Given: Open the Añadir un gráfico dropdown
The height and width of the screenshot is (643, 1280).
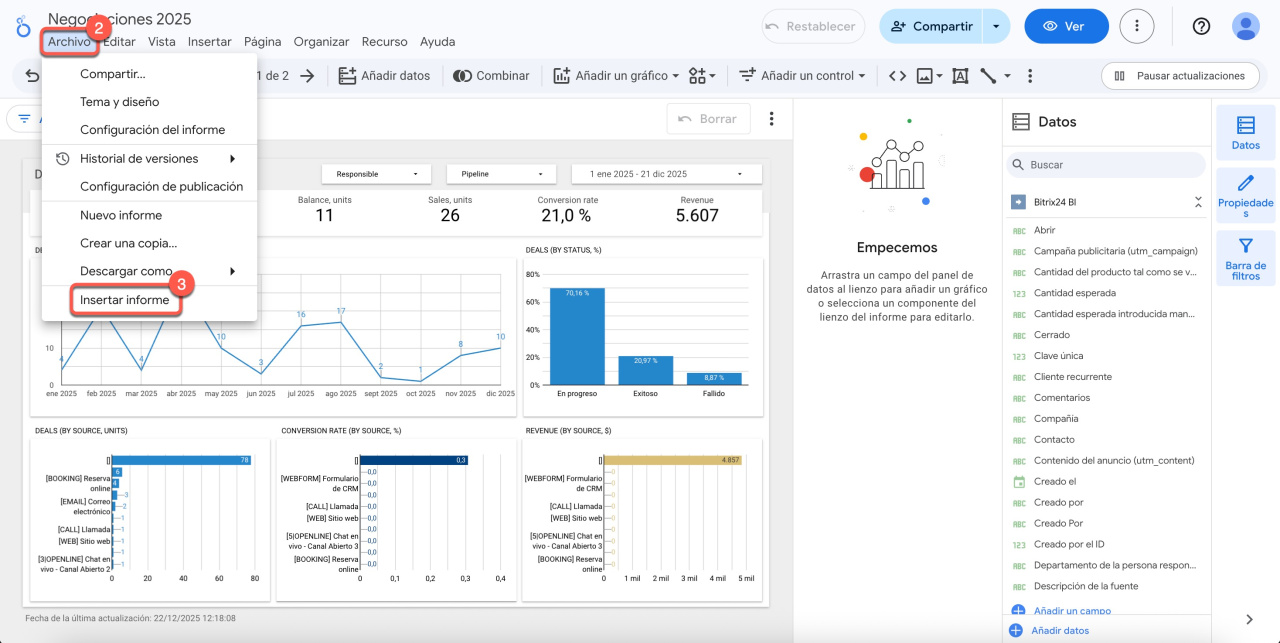Looking at the screenshot, I should tap(616, 76).
